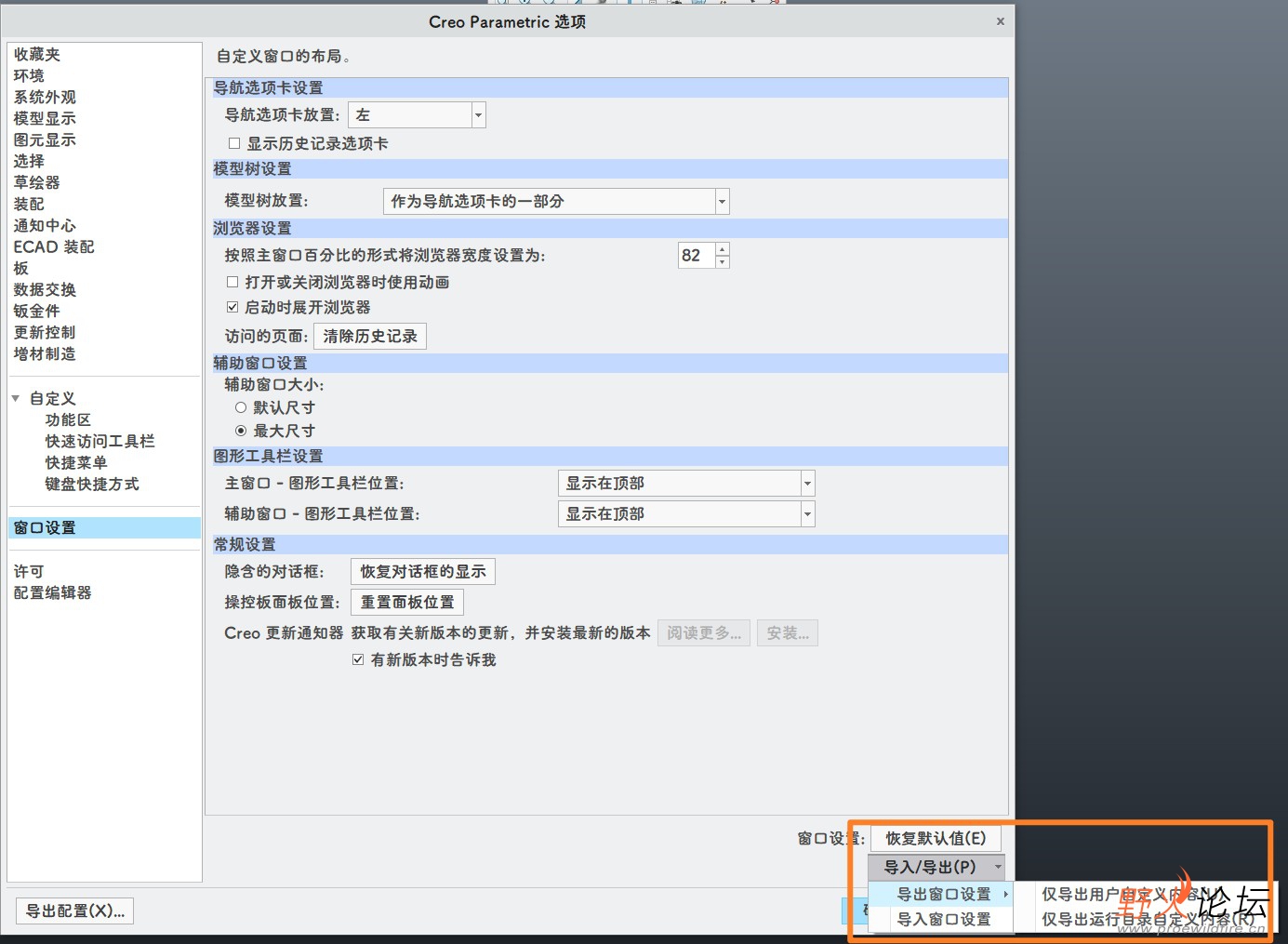Image resolution: width=1288 pixels, height=944 pixels.
Task: Open 收藏夹 category in sidebar
Action: point(37,55)
